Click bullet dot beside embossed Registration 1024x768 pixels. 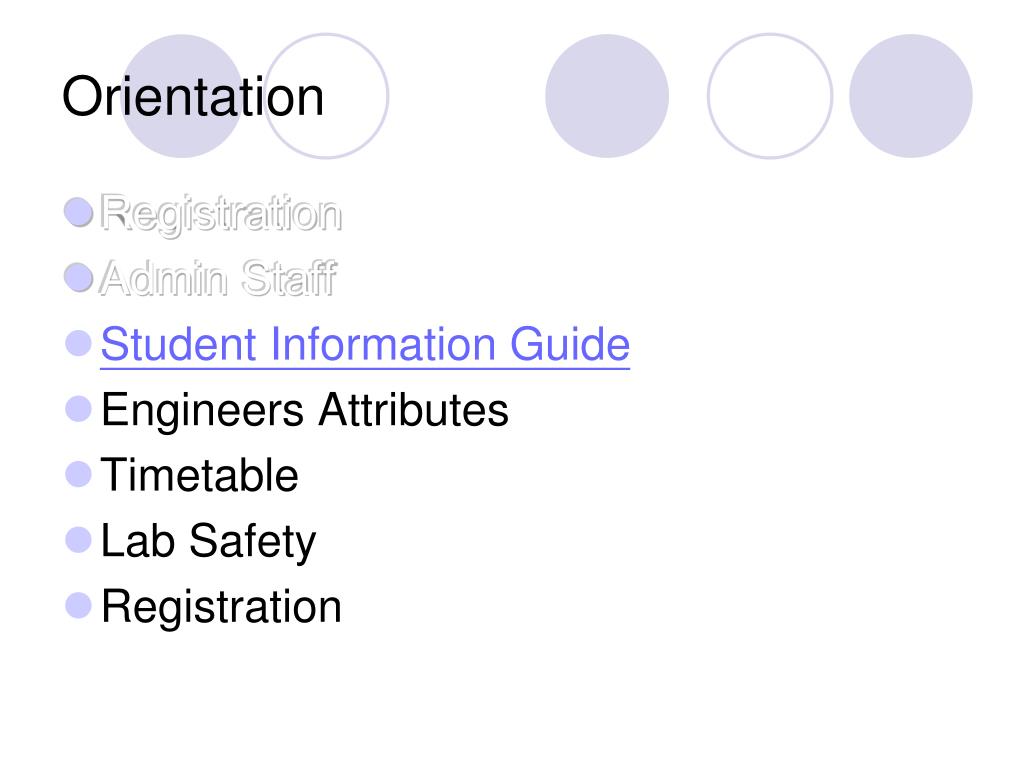click(x=78, y=212)
